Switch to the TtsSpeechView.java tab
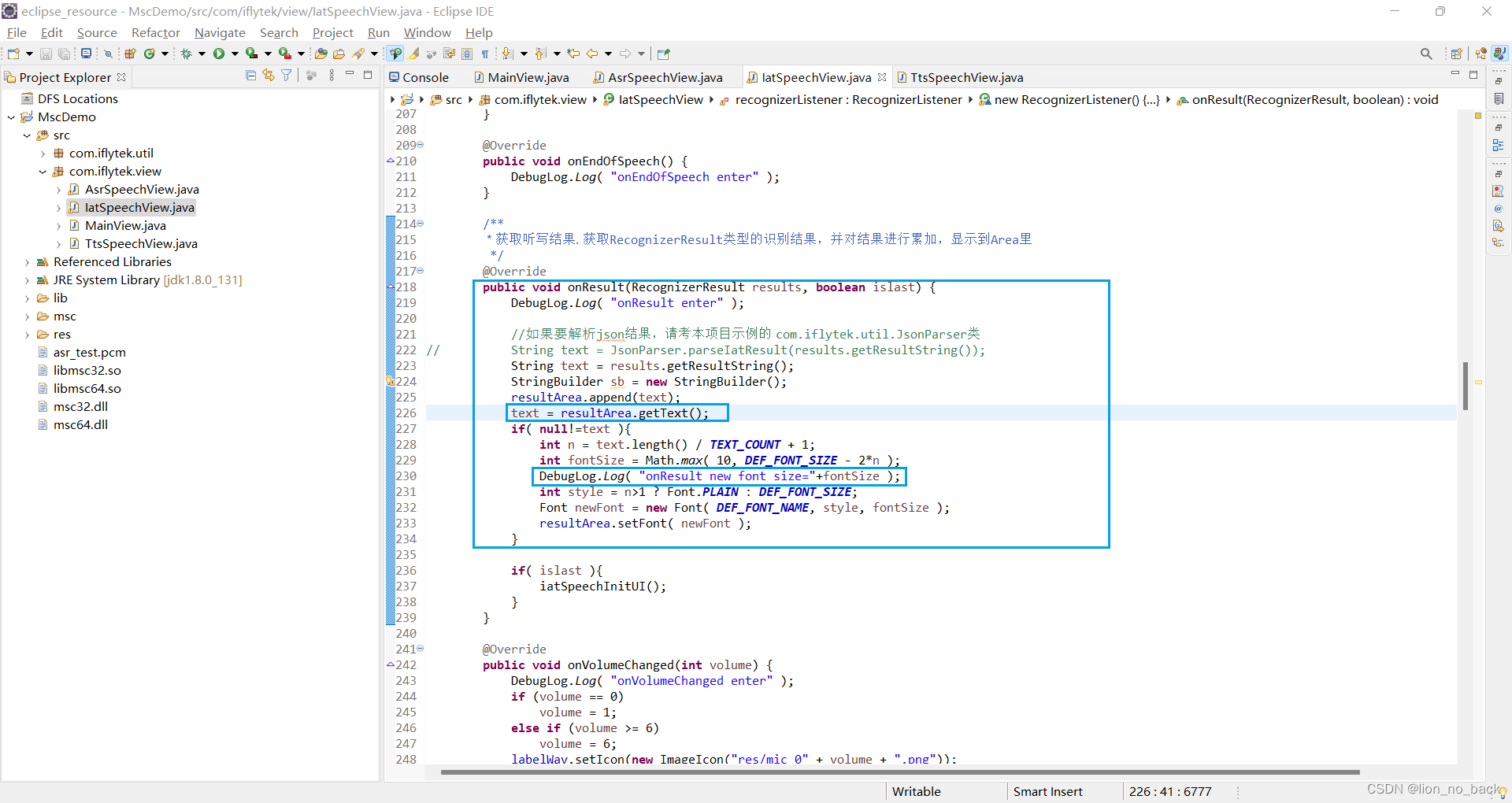 coord(960,77)
